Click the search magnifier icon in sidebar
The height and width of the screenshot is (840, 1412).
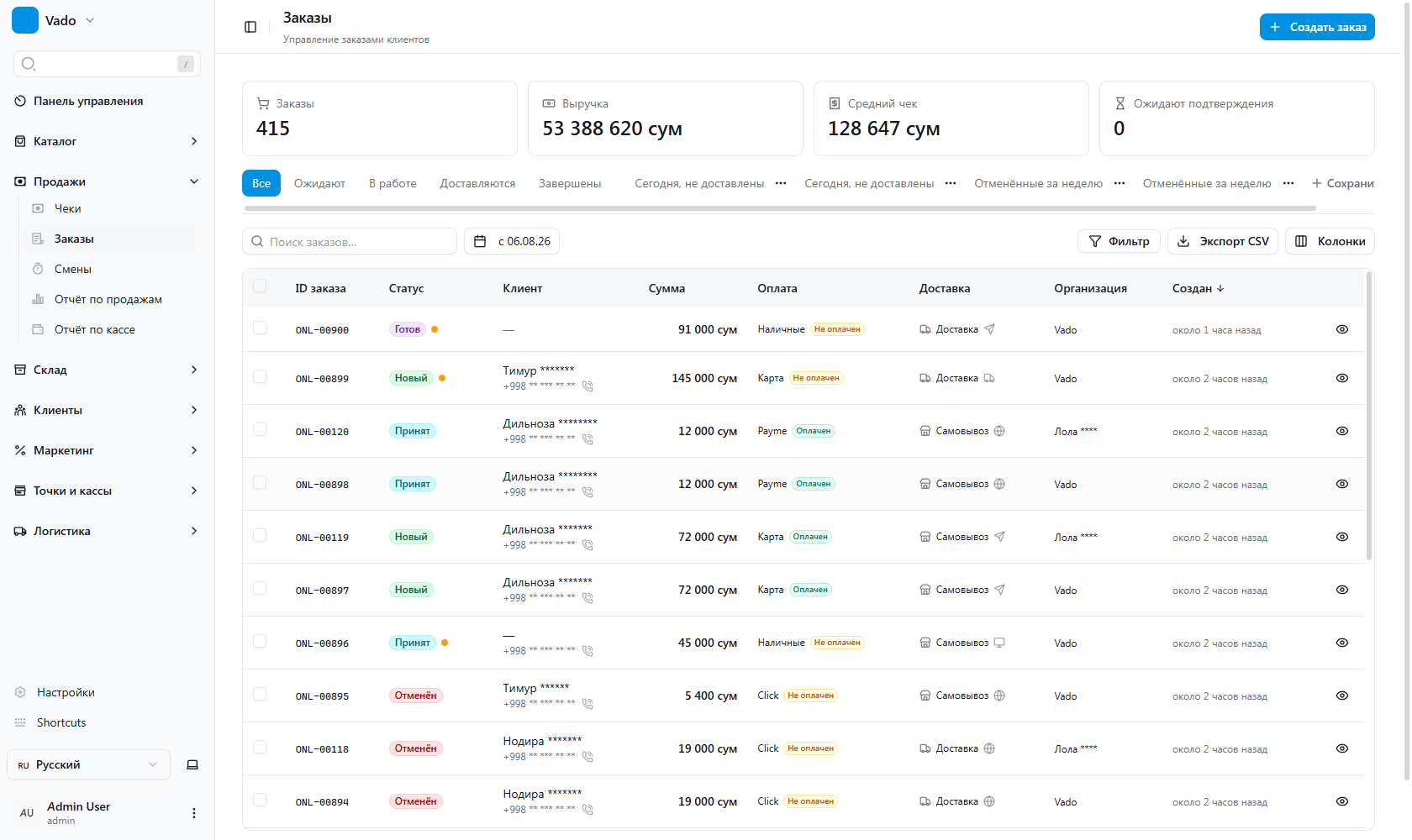29,64
